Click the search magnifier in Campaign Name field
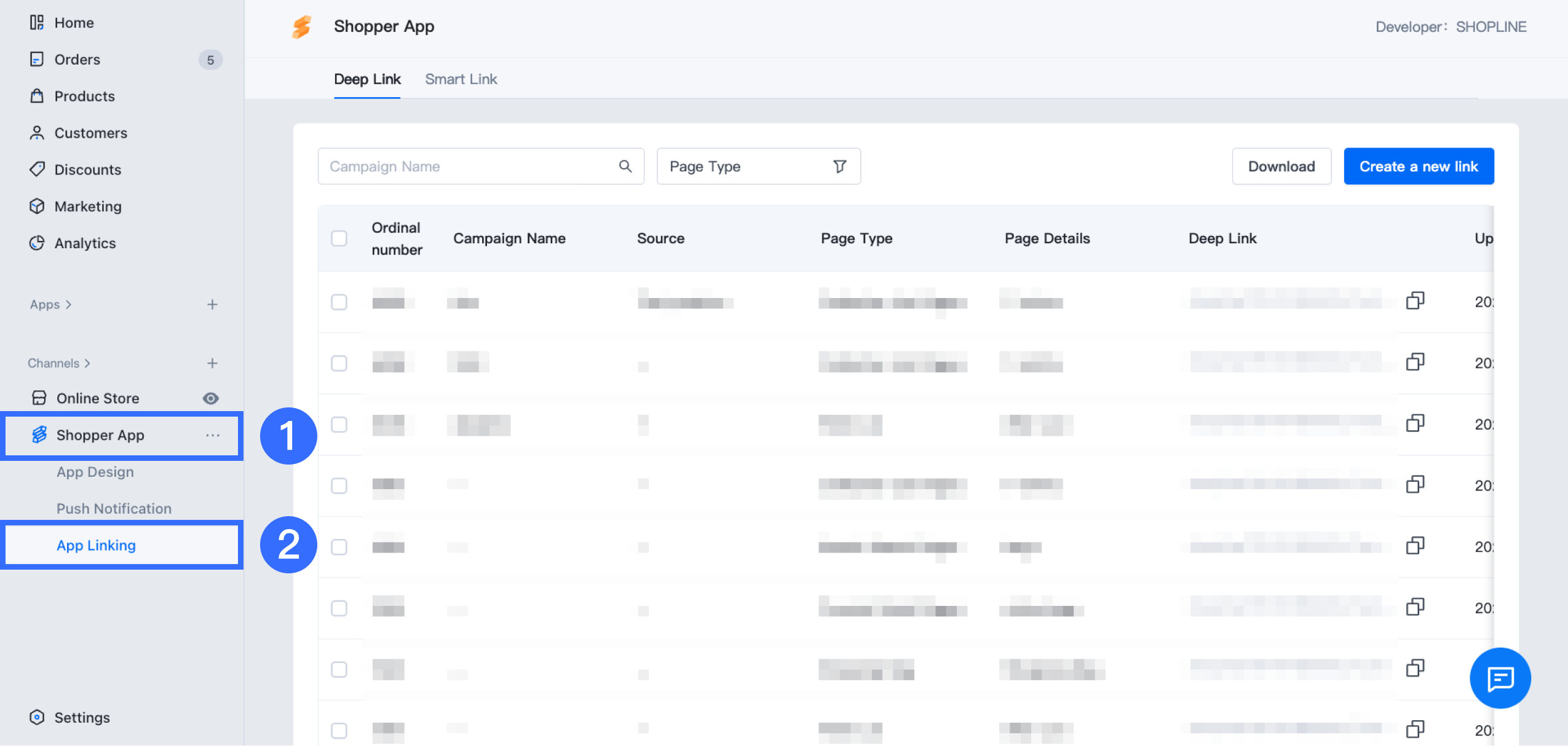Image resolution: width=1568 pixels, height=746 pixels. pos(625,167)
